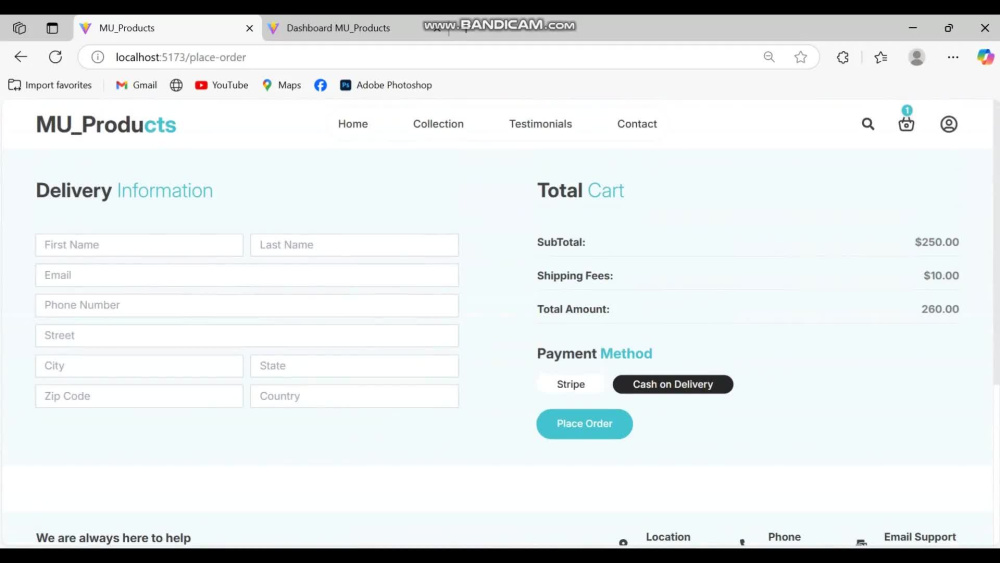Focus the Country field

354,396
